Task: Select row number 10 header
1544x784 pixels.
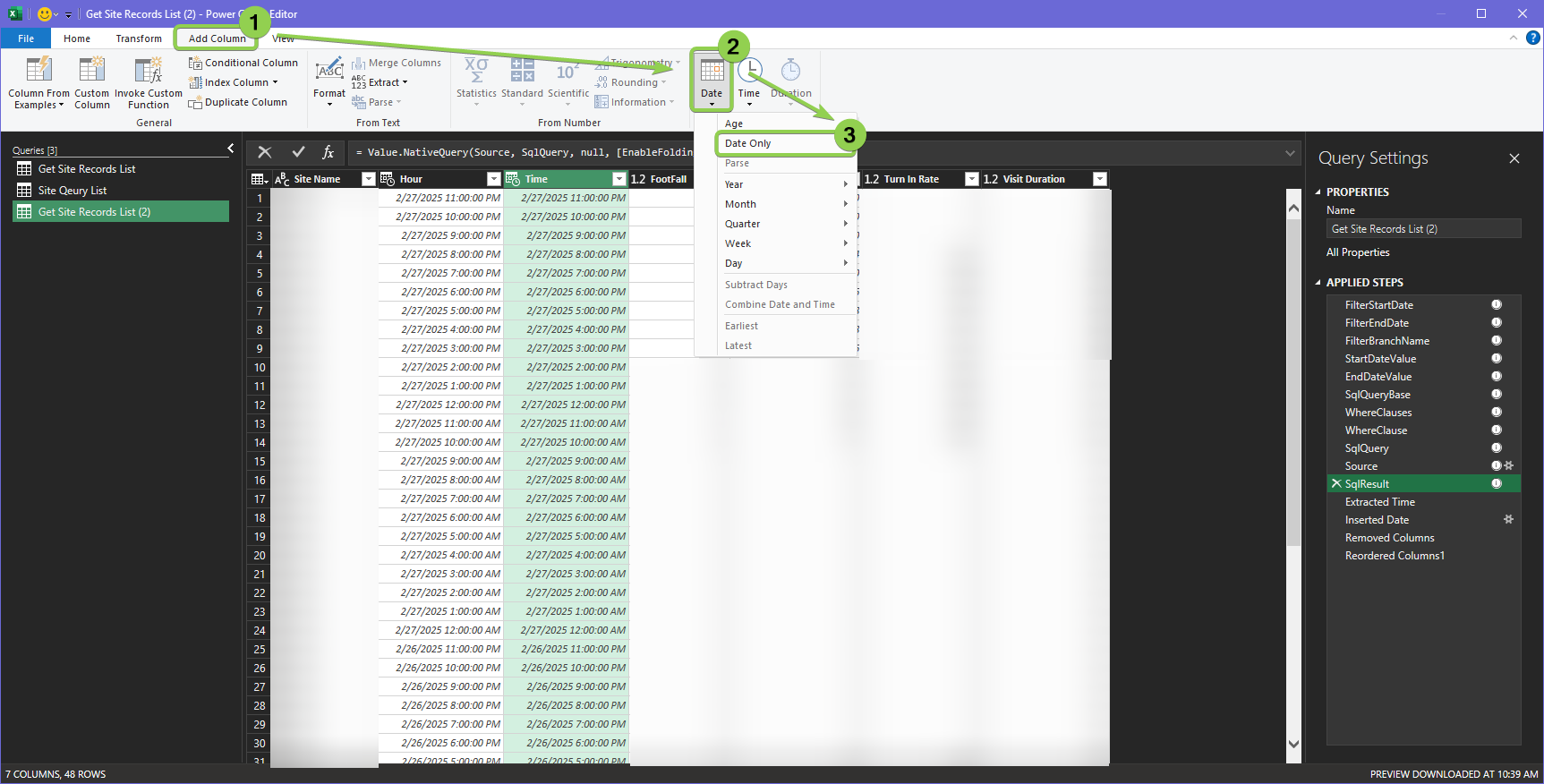Action: (259, 368)
